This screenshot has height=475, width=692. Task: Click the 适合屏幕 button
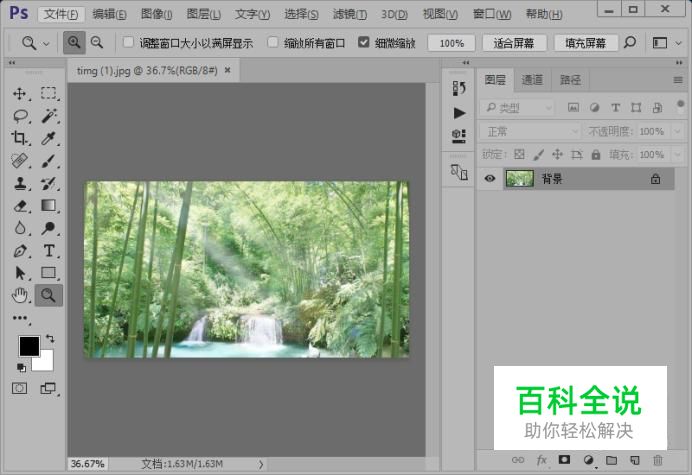tap(514, 43)
